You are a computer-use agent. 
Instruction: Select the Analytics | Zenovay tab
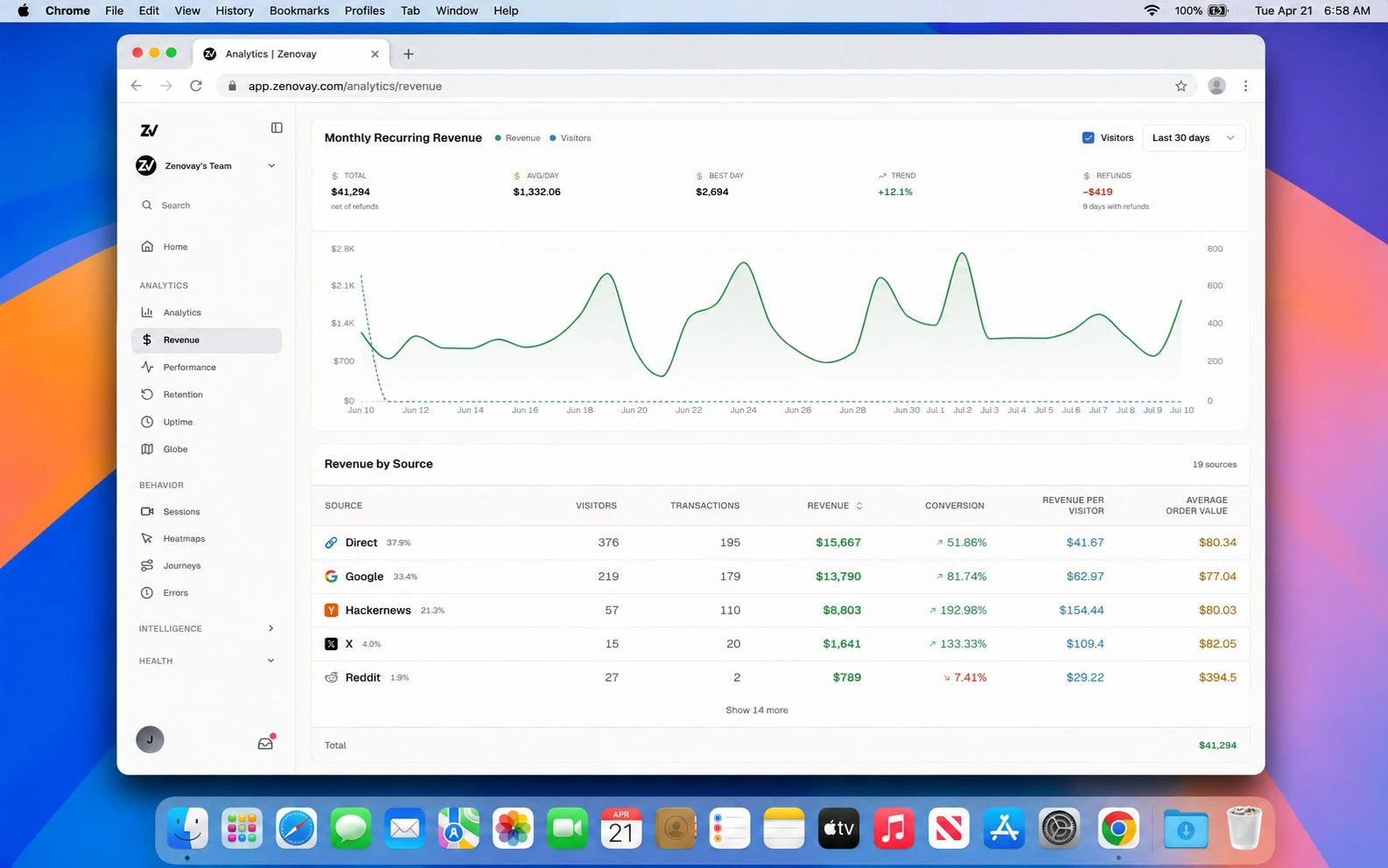(x=291, y=53)
